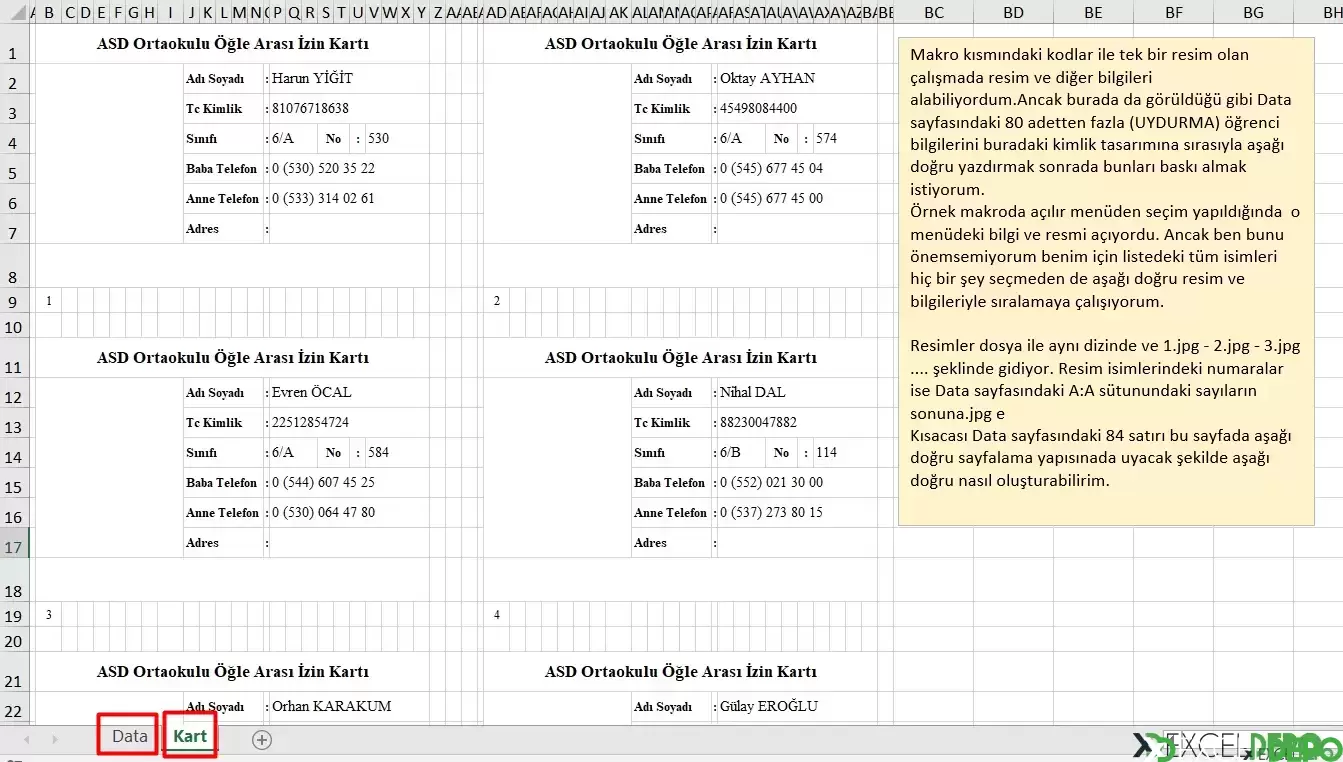Image resolution: width=1343 pixels, height=762 pixels.
Task: Click student number cell 114
Action: point(826,452)
